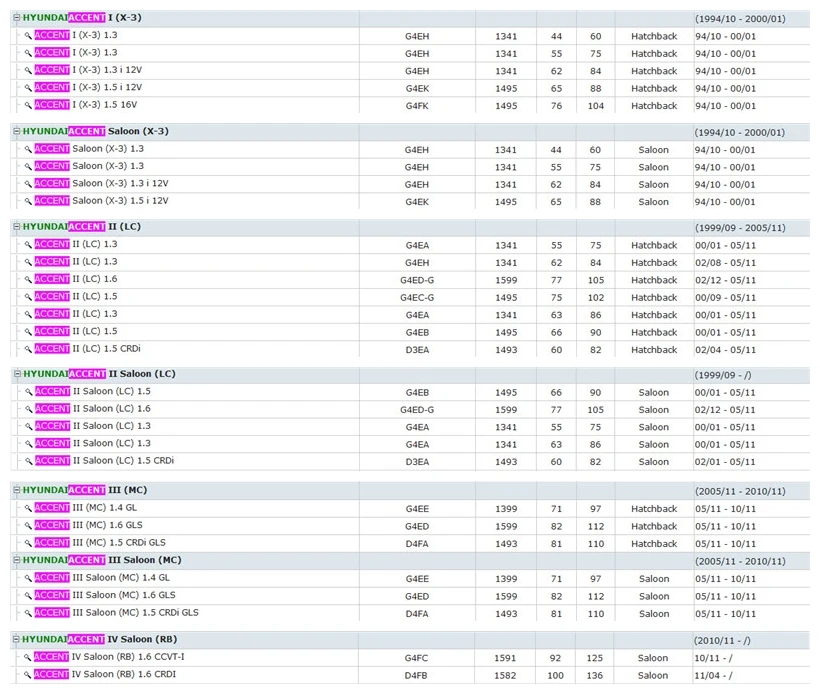This screenshot has height=694, width=820.
Task: Select date cell 11/04 - /
Action: [713, 676]
